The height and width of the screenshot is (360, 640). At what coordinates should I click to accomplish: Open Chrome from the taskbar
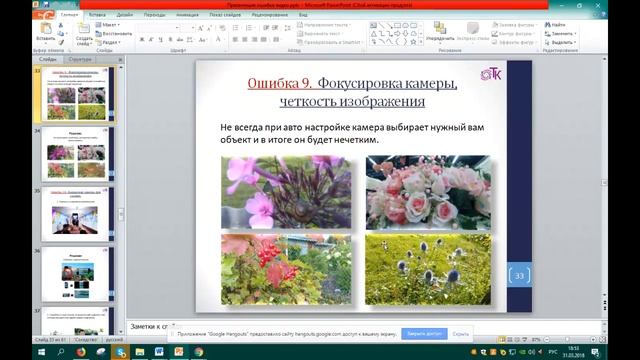[199, 352]
